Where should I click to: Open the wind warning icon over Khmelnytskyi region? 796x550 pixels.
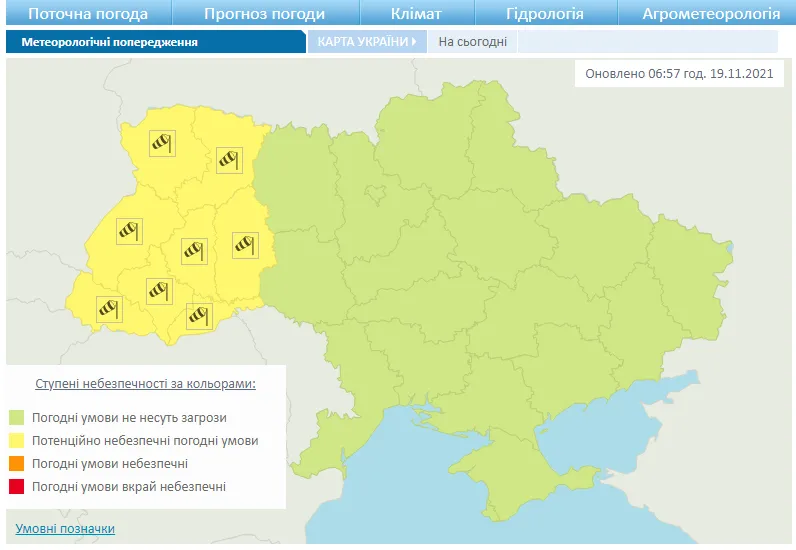tap(245, 243)
